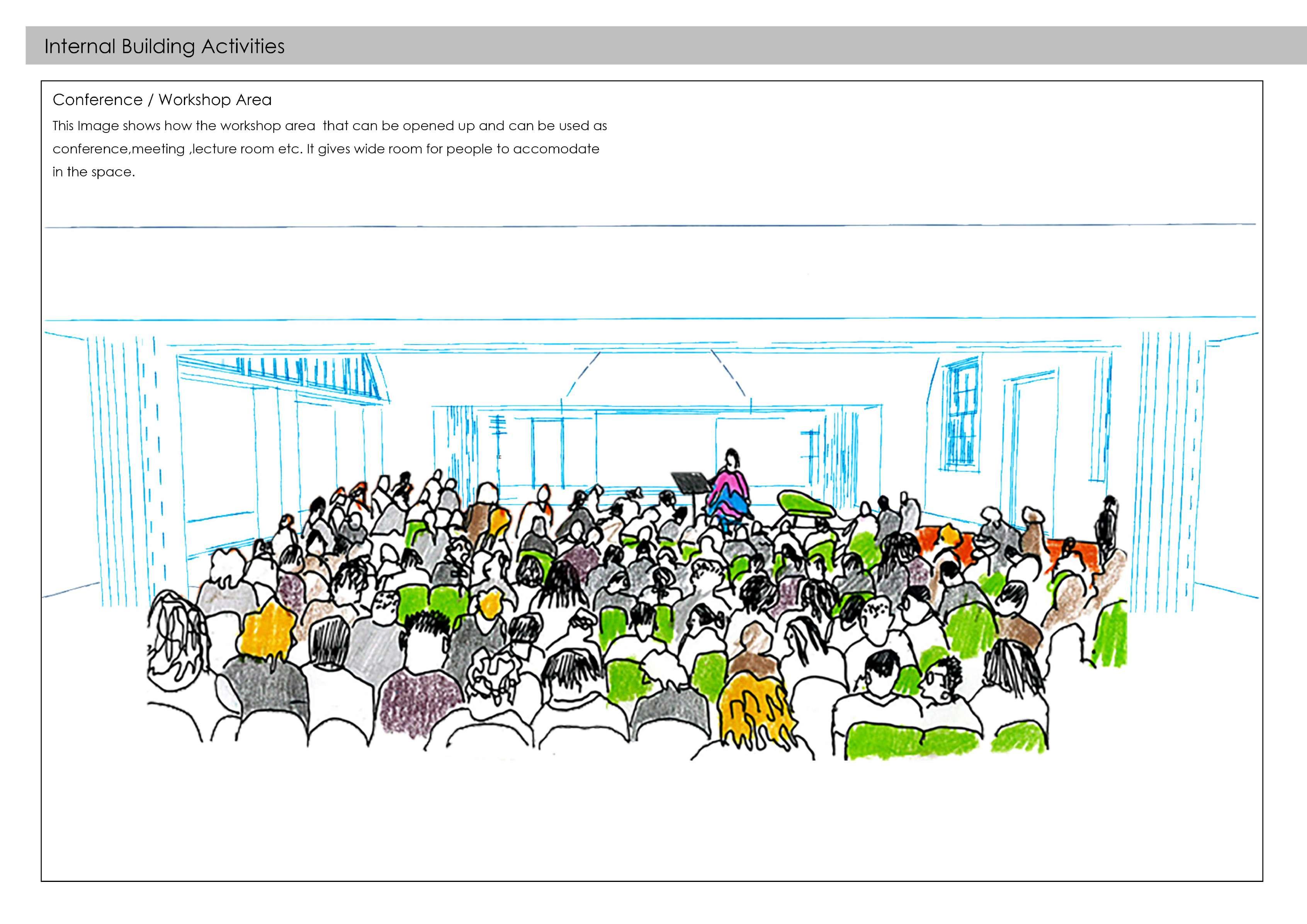Viewport: 1307px width, 924px height.
Task: Click the speaker in the pink and blue outfit
Action: (729, 491)
